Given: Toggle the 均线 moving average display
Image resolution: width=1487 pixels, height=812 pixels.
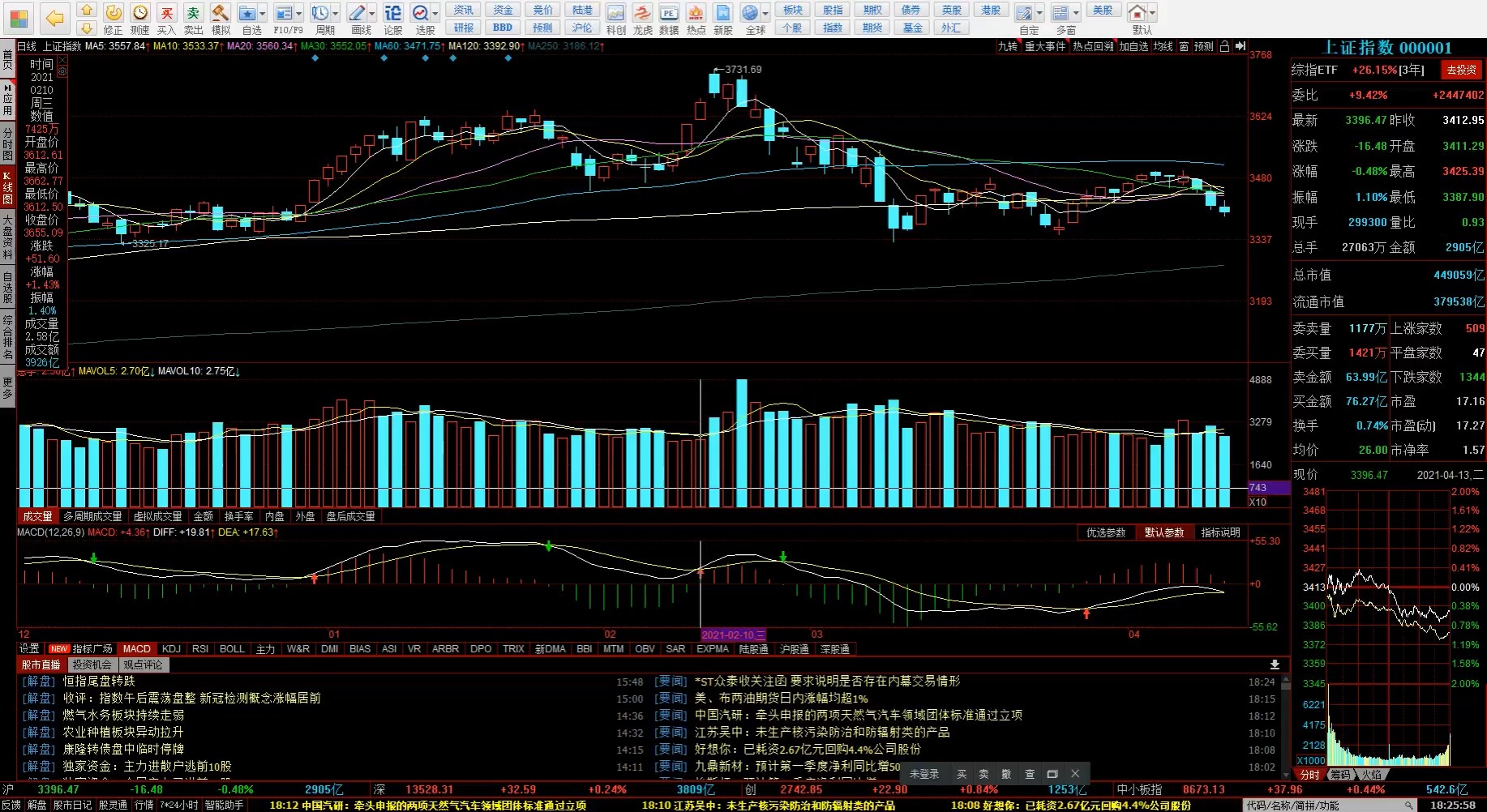Looking at the screenshot, I should (x=1163, y=47).
